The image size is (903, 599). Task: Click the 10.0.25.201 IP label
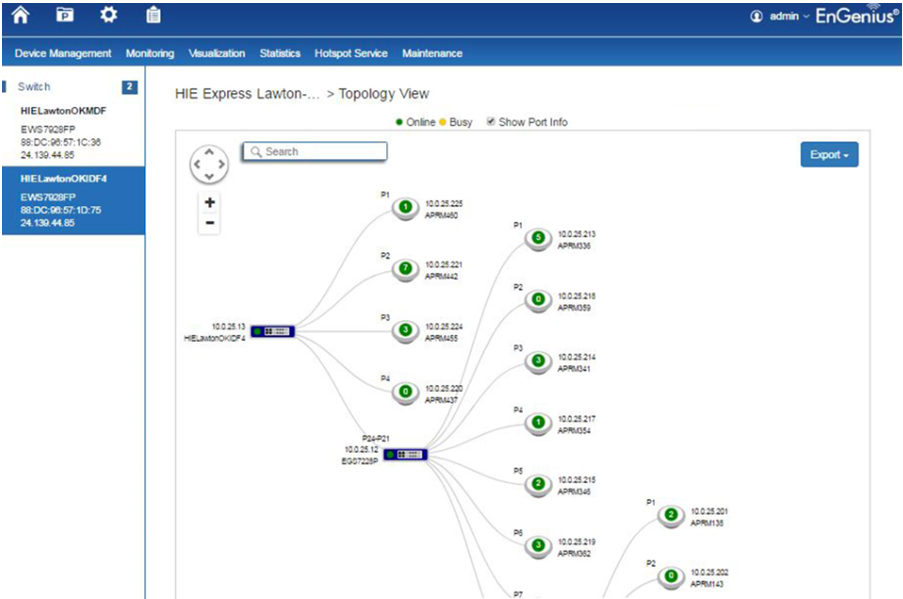[710, 511]
